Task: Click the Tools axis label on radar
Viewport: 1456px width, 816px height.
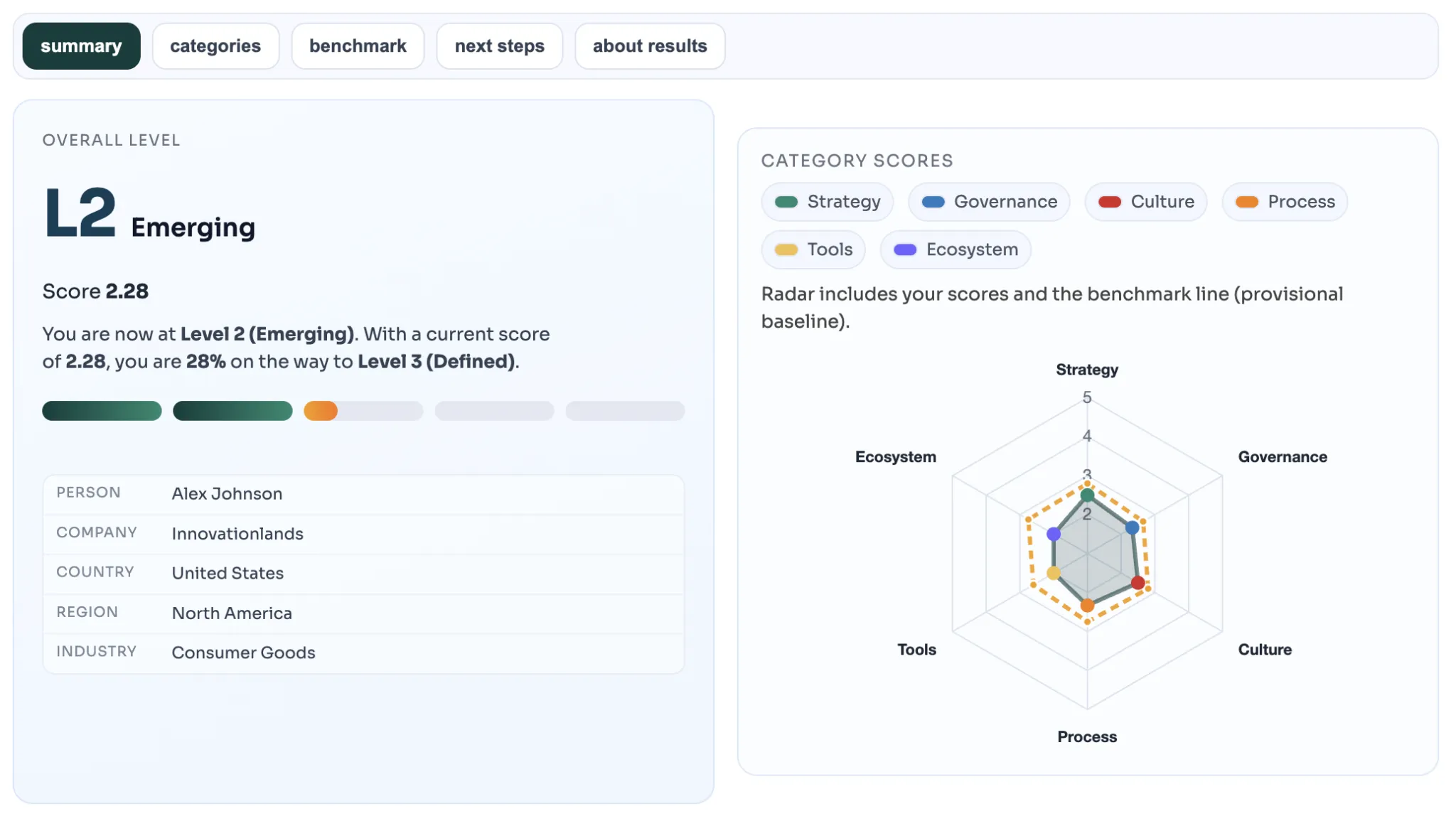Action: click(916, 650)
